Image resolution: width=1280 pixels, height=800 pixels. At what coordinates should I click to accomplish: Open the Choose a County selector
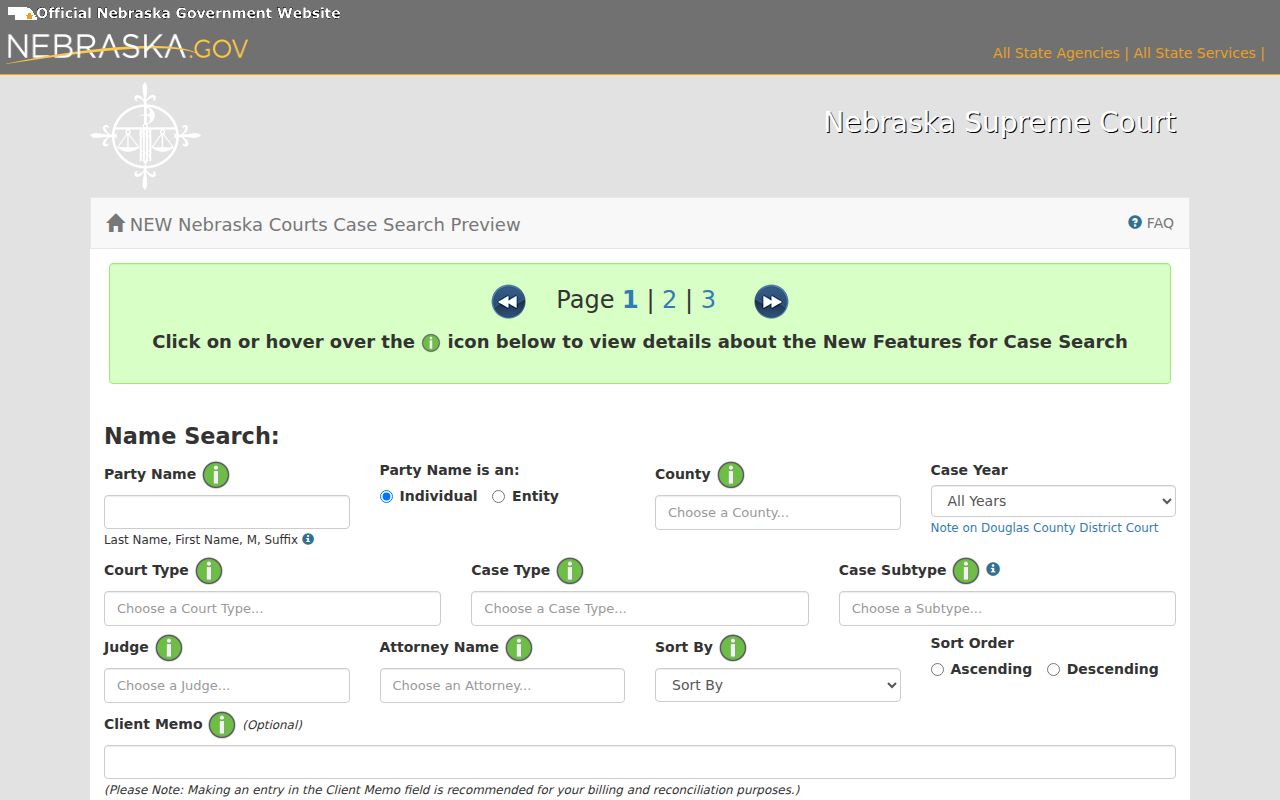tap(778, 512)
